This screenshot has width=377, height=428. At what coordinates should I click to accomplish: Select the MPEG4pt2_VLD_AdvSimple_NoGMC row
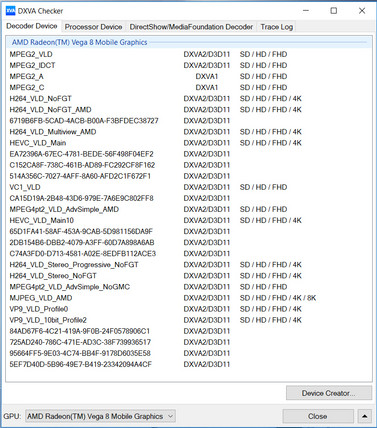(189, 287)
